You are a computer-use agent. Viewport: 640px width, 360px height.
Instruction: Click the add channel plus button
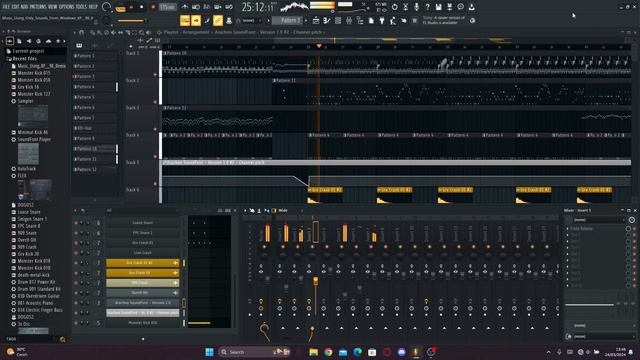coord(143,339)
